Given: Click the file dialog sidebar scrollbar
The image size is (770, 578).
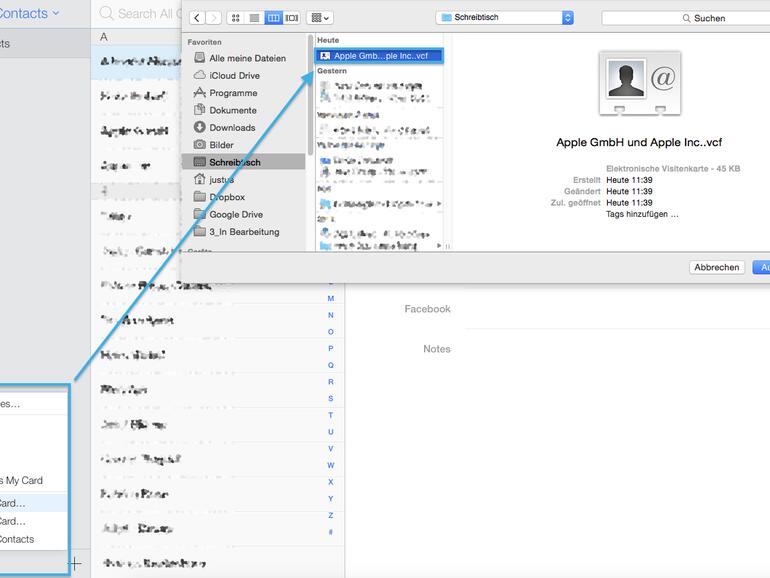Looking at the screenshot, I should point(310,96).
